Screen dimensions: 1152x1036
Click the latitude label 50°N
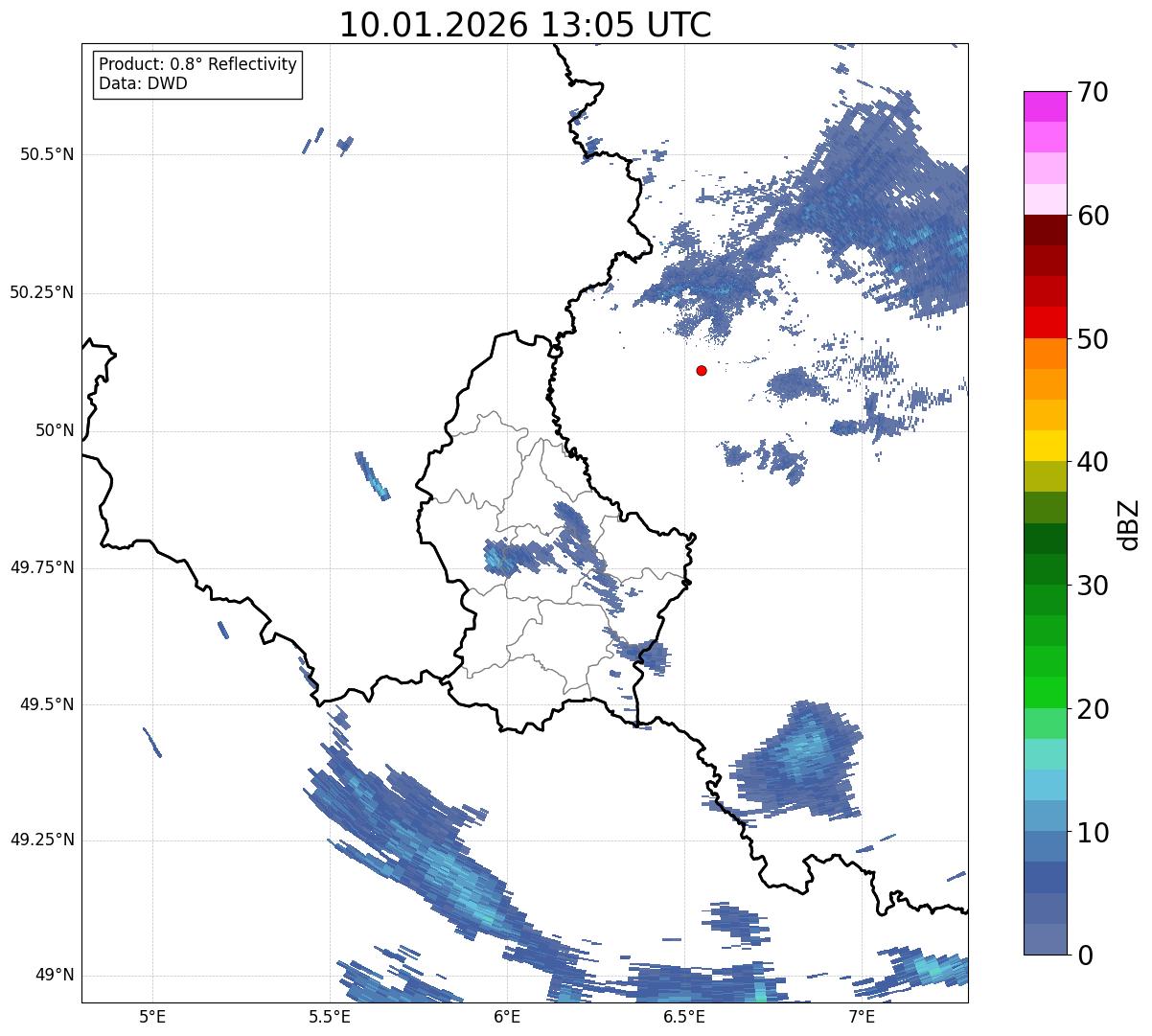coord(55,430)
